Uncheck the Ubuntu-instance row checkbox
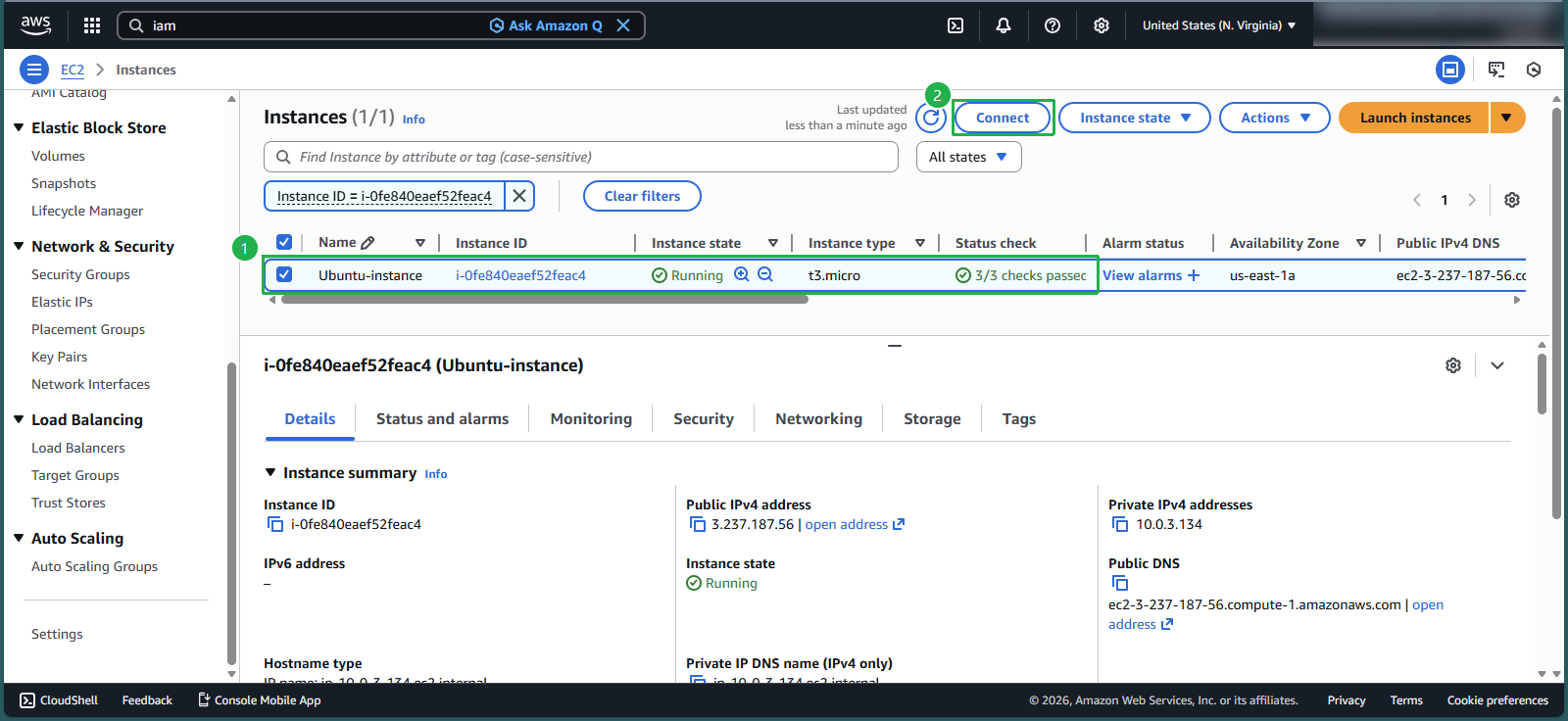Screen dimensions: 1568x721 pyautogui.click(x=284, y=274)
